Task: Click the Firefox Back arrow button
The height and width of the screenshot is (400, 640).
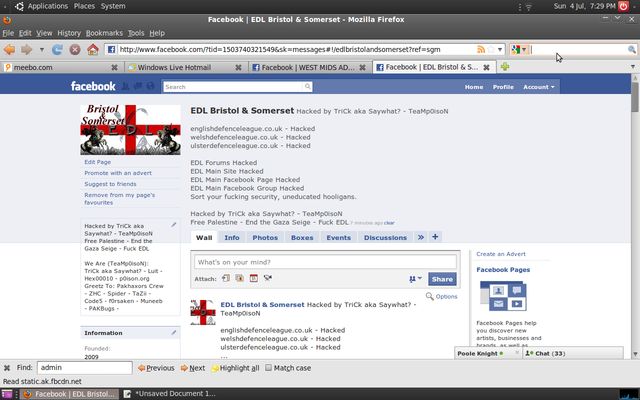Action: point(10,49)
